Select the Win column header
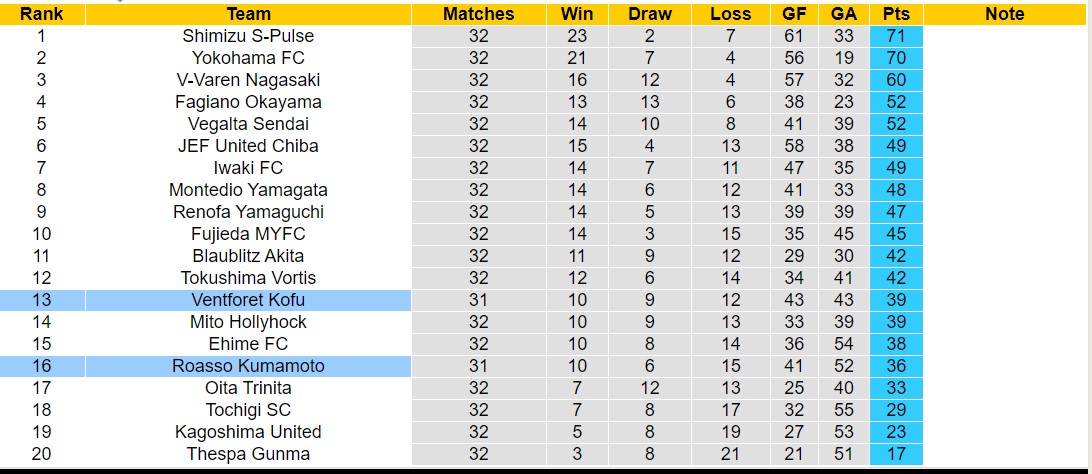The height and width of the screenshot is (474, 1092). [577, 14]
